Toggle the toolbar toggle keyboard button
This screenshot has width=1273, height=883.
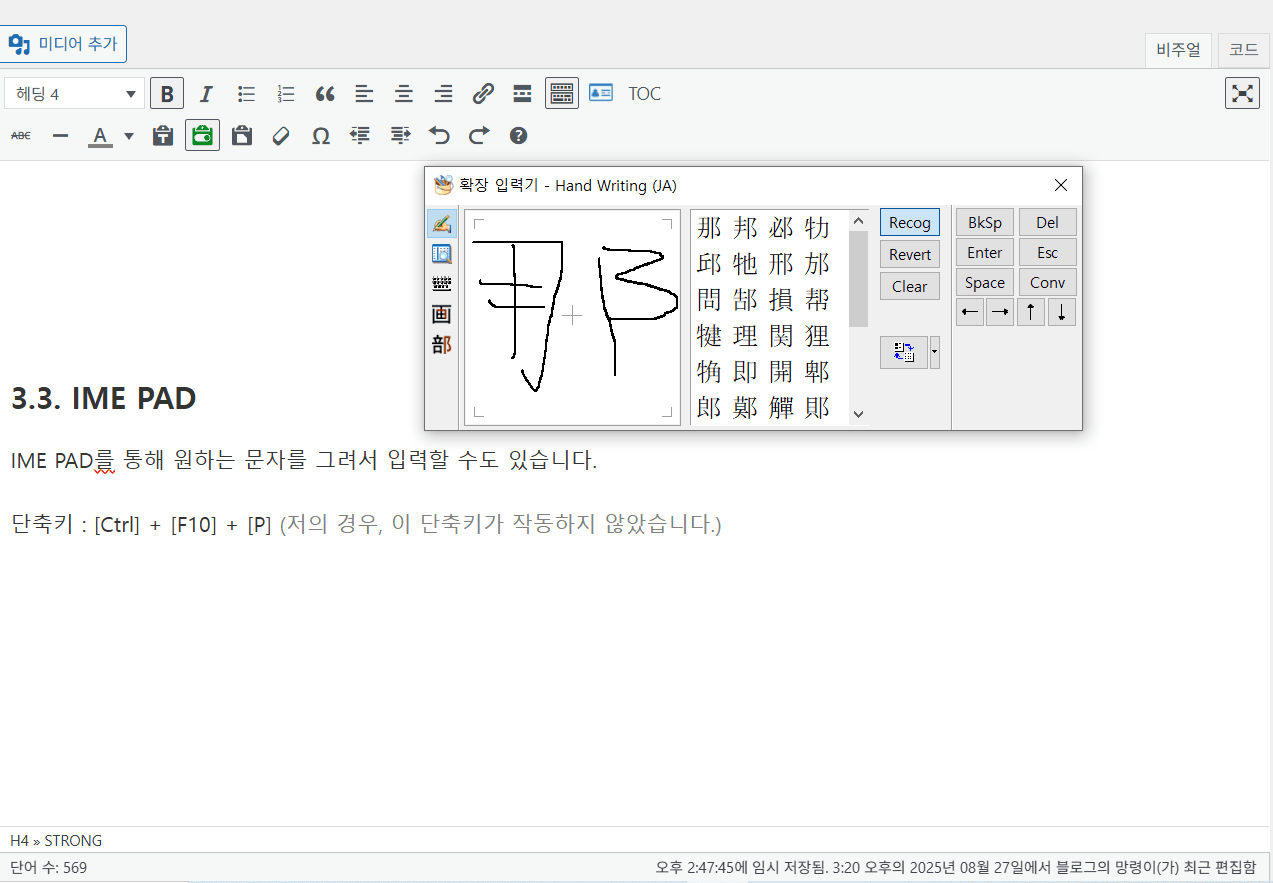562,94
